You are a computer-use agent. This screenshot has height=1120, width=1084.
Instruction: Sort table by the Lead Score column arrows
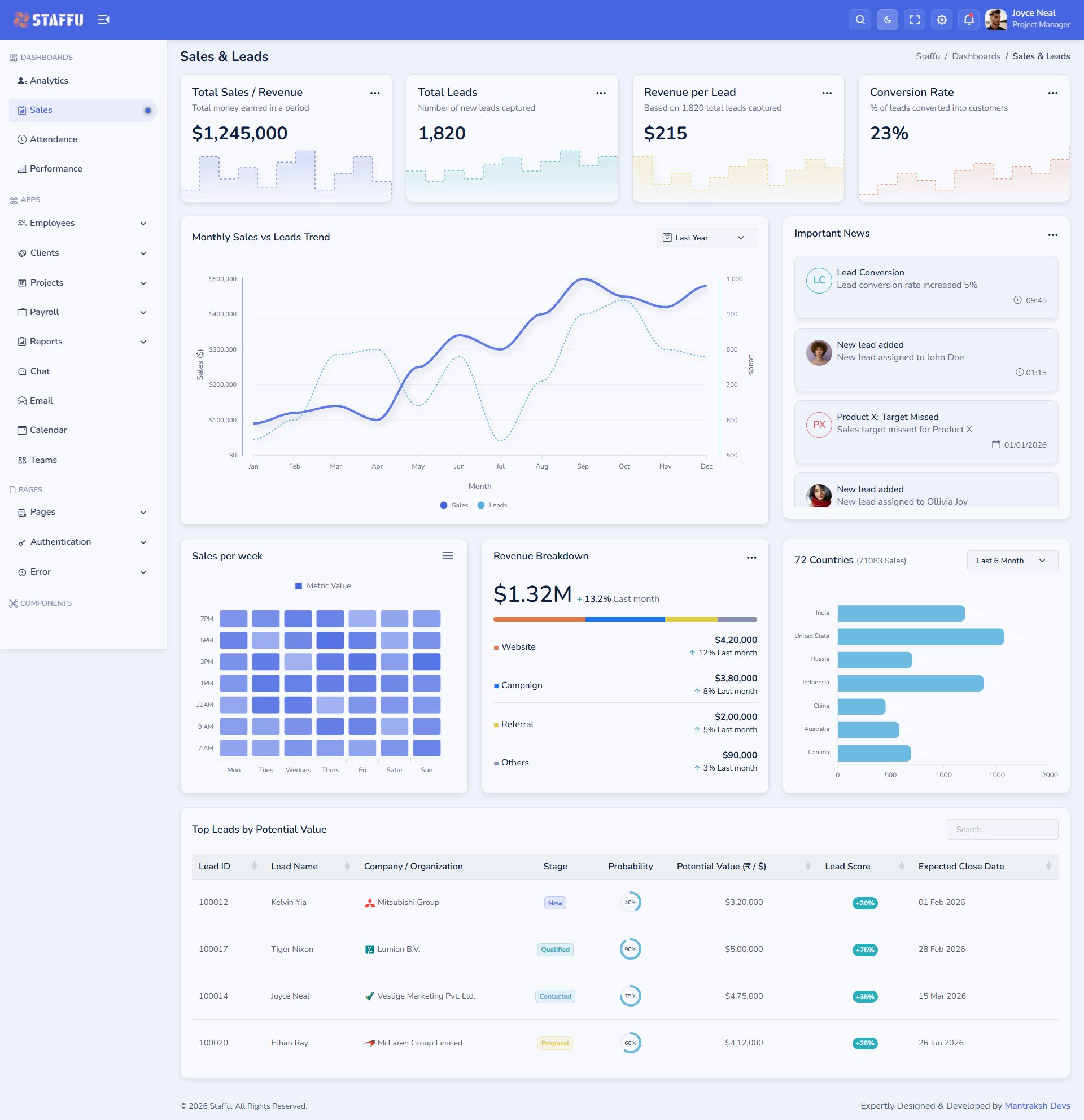tap(901, 867)
